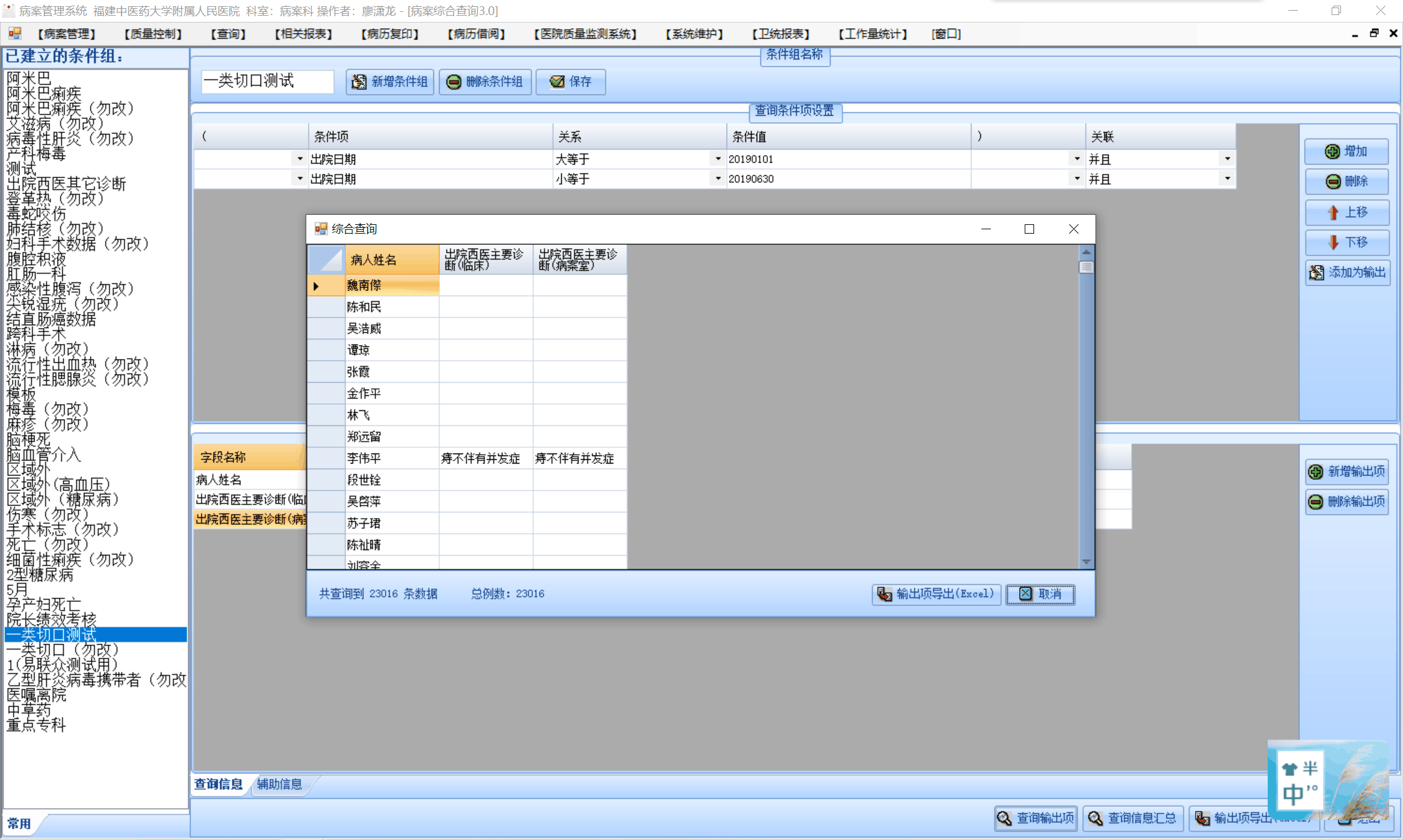1403x840 pixels.
Task: Click the 新增条件组 icon button
Action: click(x=359, y=82)
